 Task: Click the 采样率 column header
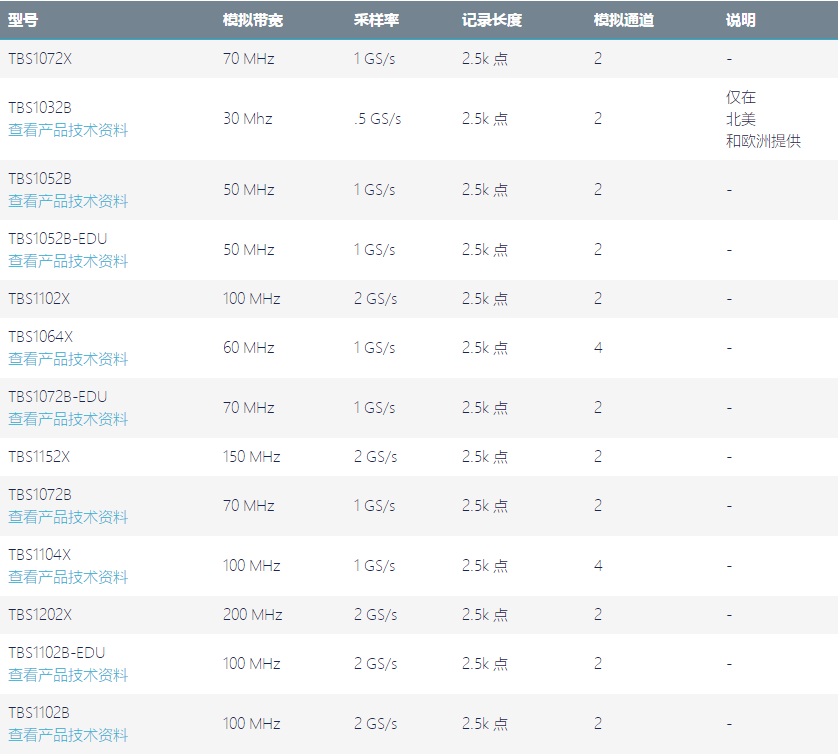[376, 20]
